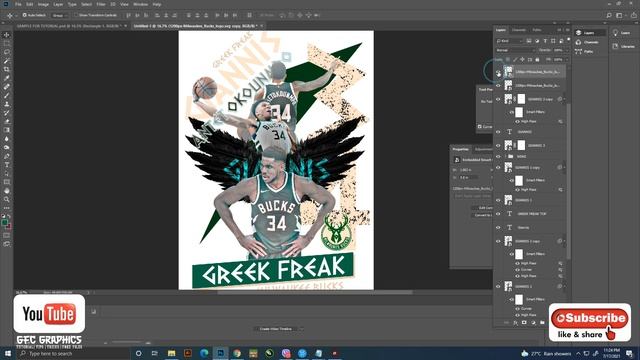Select the Lasso tool
The image size is (640, 360).
(x=7, y=52)
